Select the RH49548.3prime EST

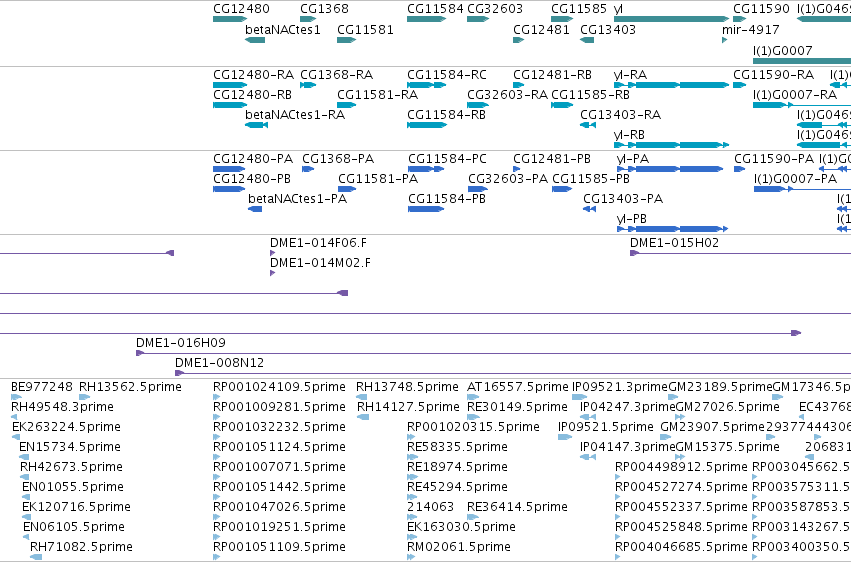[x=16, y=417]
